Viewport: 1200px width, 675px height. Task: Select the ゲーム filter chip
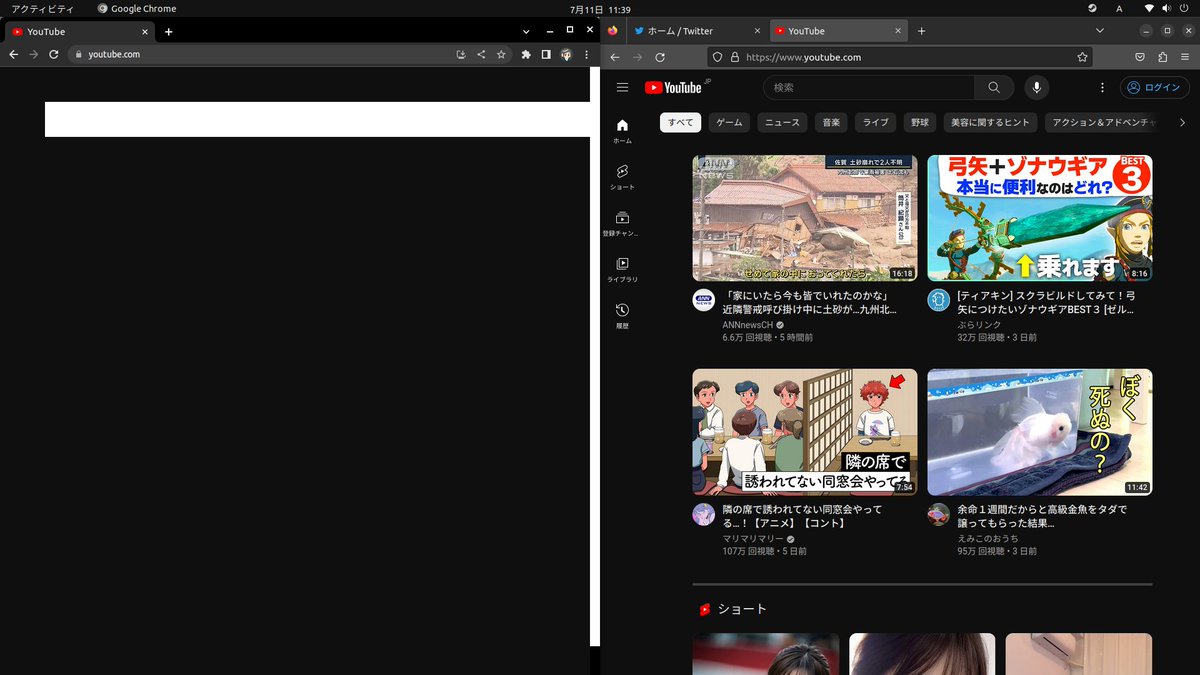729,122
